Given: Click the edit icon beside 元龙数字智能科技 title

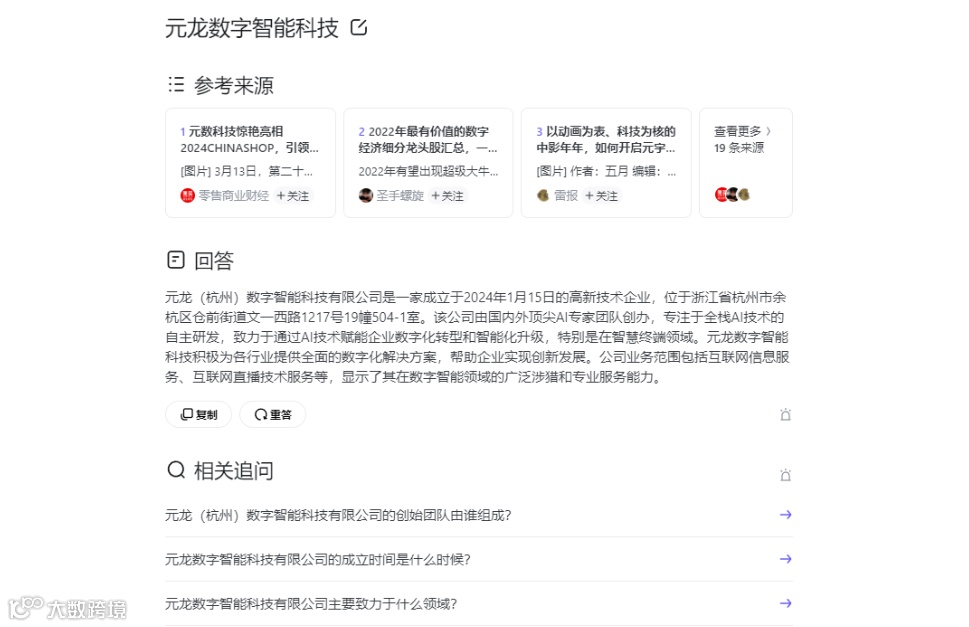Looking at the screenshot, I should pos(359,27).
